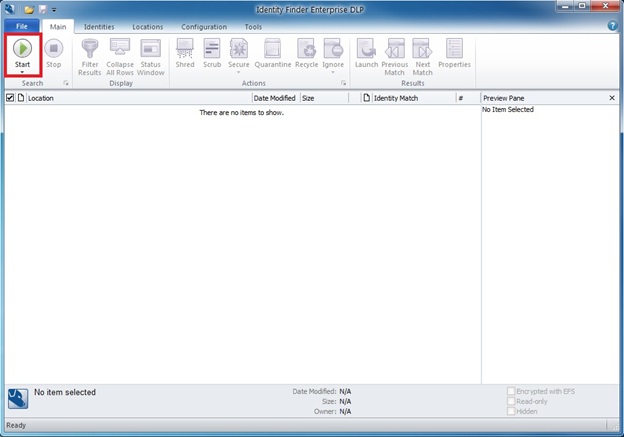Click the 'No Item Selected' preview text
Viewport: 624px width, 437px height.
click(x=508, y=109)
